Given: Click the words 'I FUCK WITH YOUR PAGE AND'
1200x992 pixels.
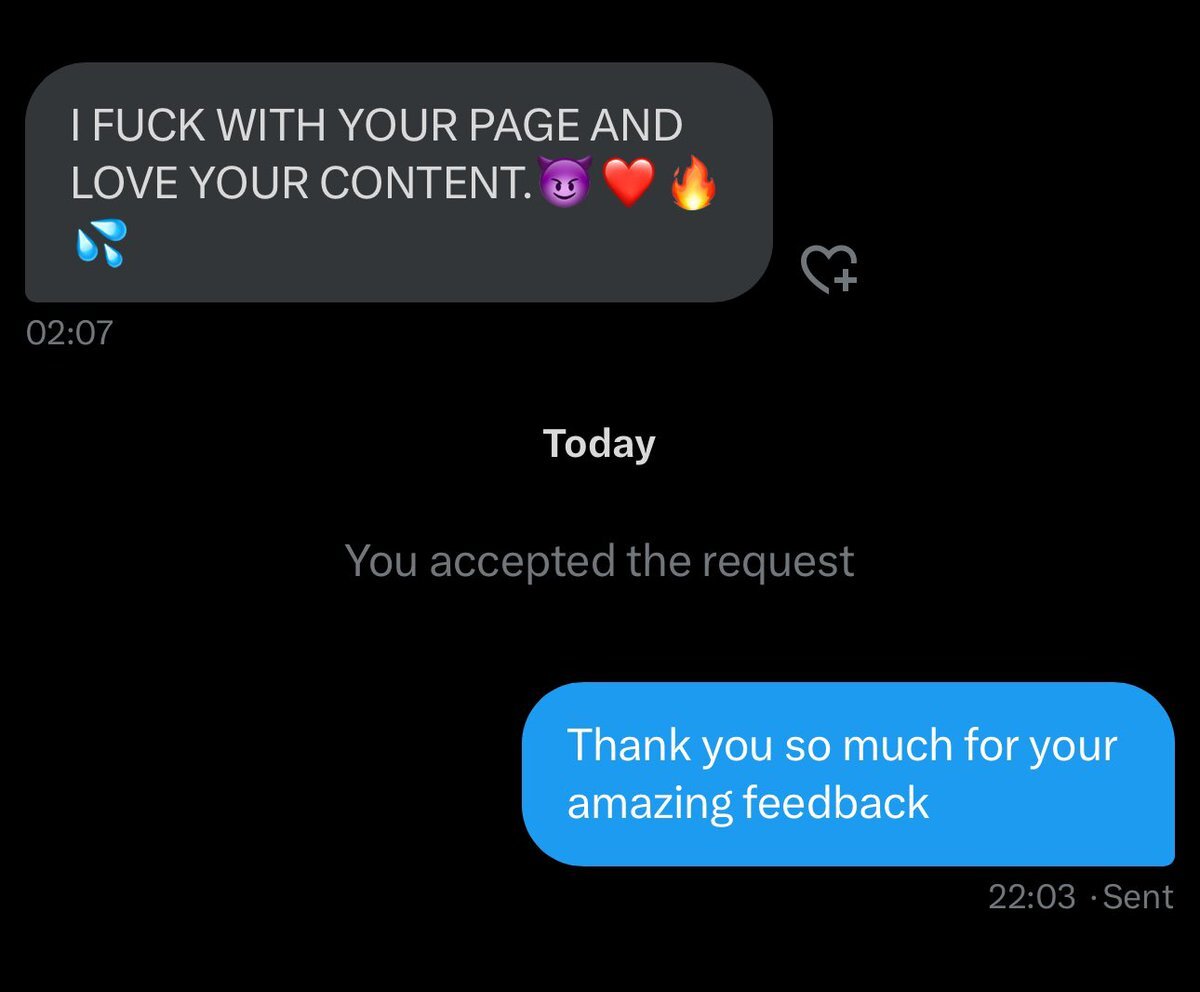Looking at the screenshot, I should point(377,126).
